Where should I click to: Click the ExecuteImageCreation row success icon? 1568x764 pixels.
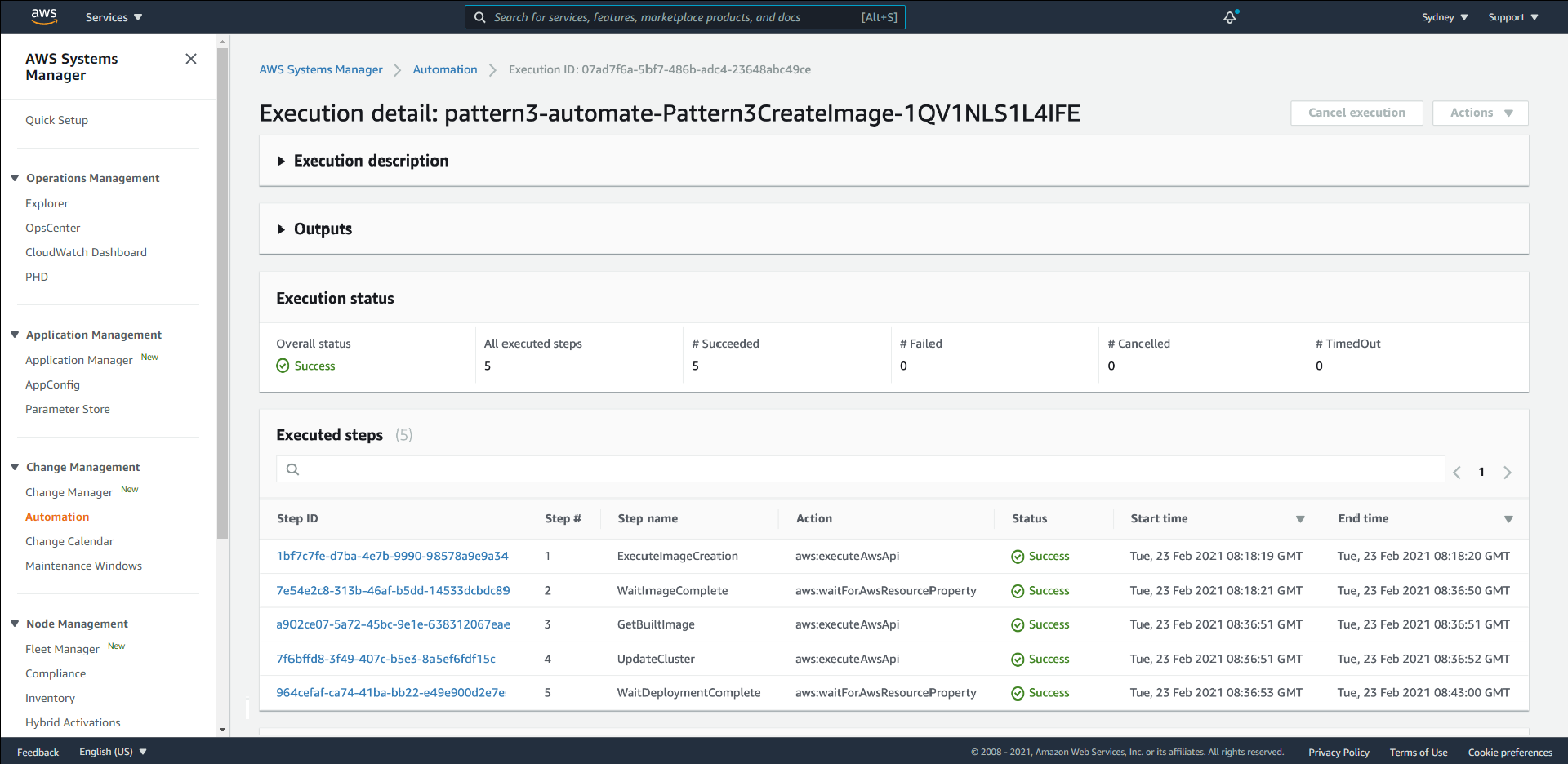(1018, 557)
